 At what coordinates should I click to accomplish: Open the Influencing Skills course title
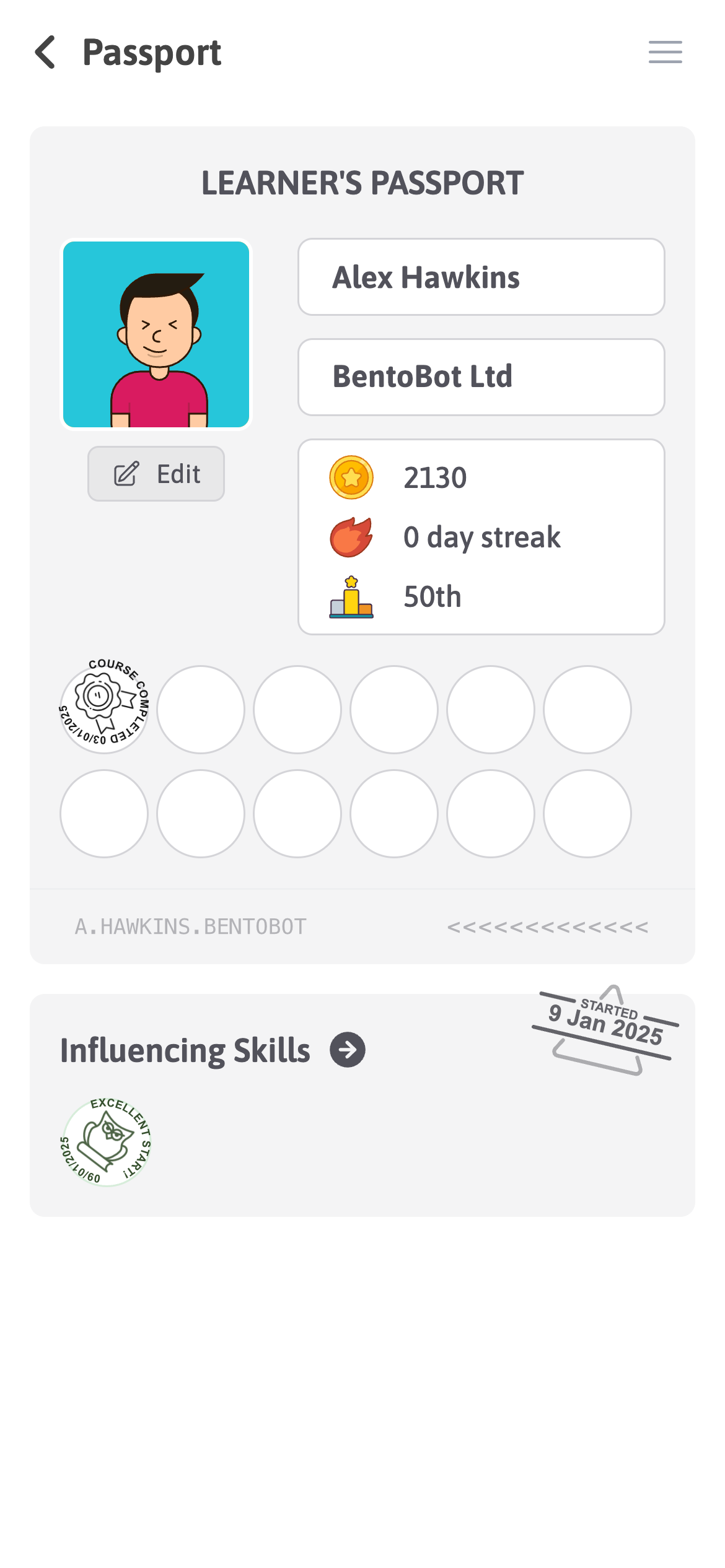point(185,1051)
